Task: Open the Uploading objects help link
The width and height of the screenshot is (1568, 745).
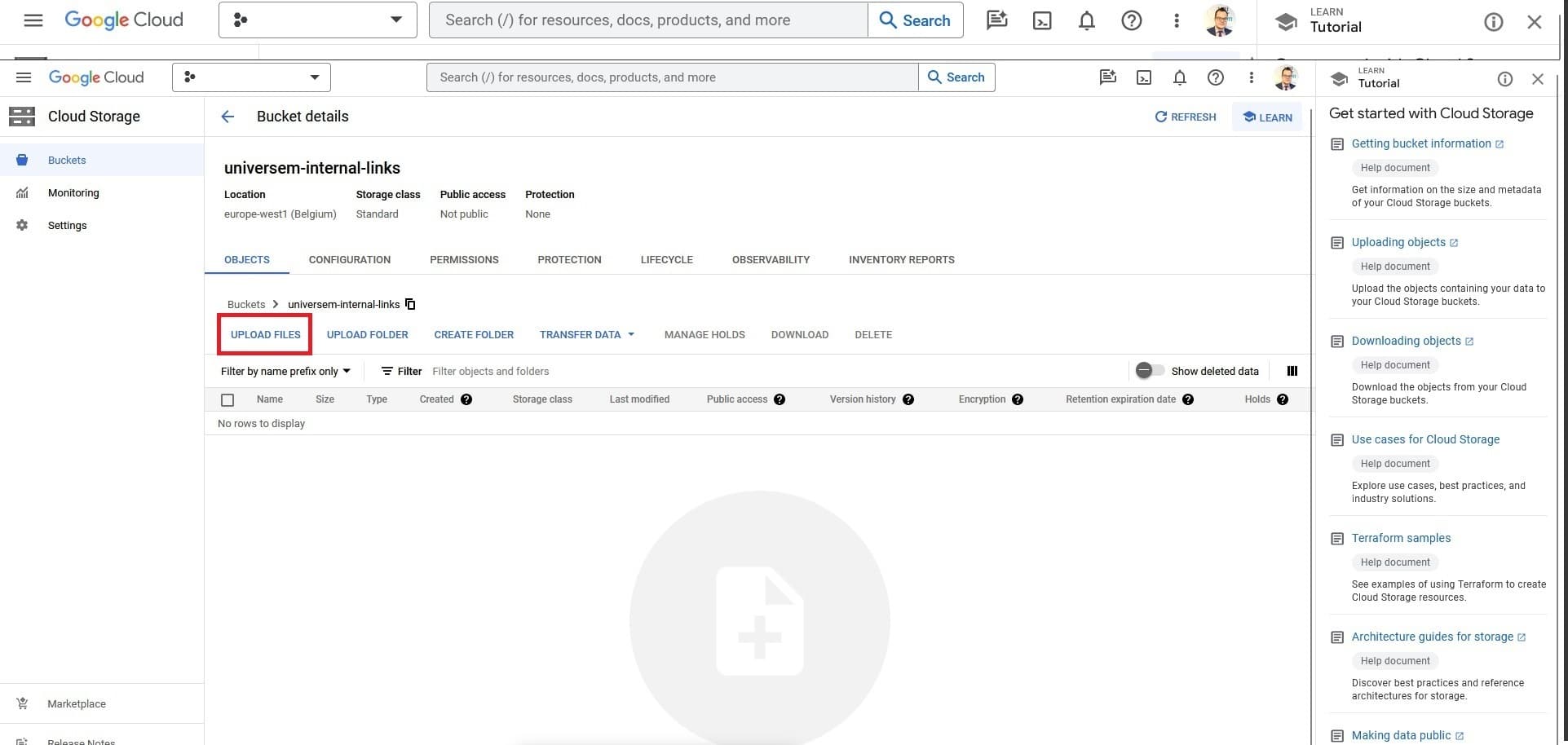Action: (1398, 242)
